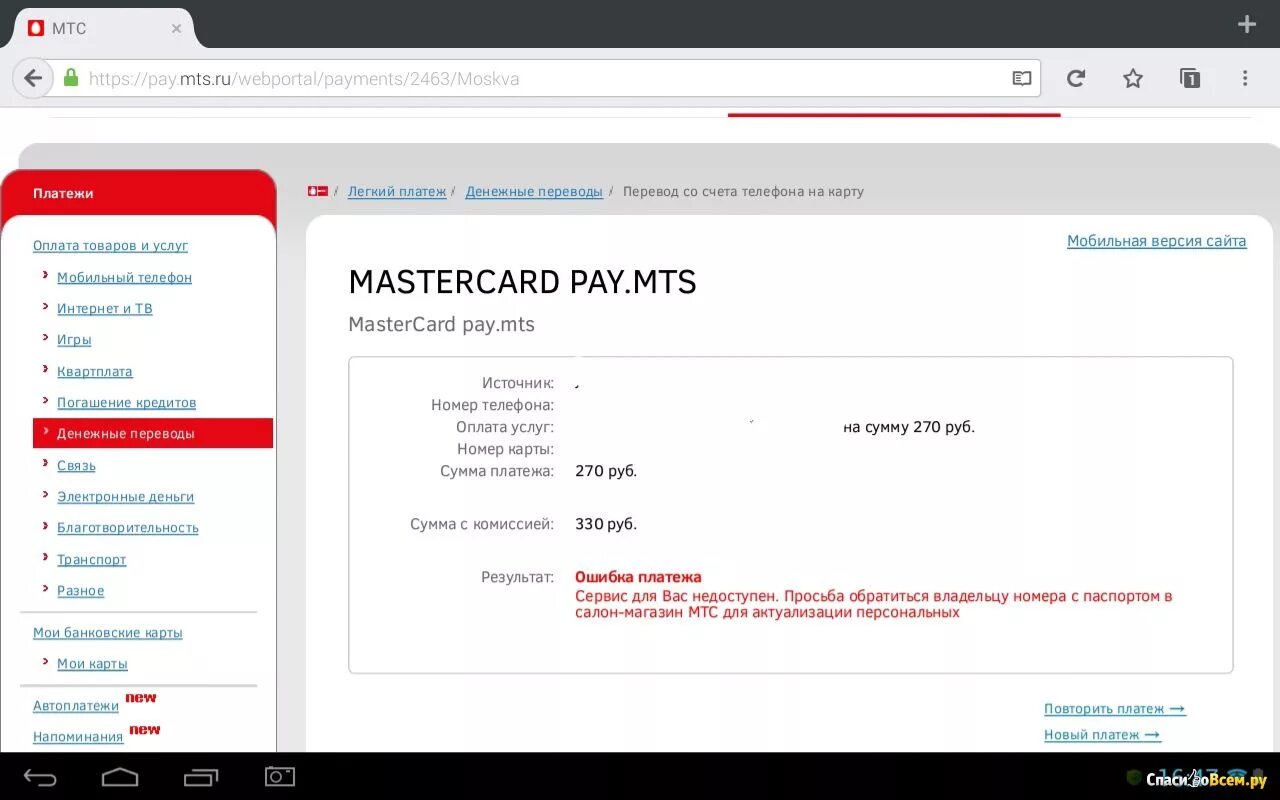Screen dimensions: 1280x800
Task: Click Новый платеж link
Action: pyautogui.click(x=1103, y=734)
